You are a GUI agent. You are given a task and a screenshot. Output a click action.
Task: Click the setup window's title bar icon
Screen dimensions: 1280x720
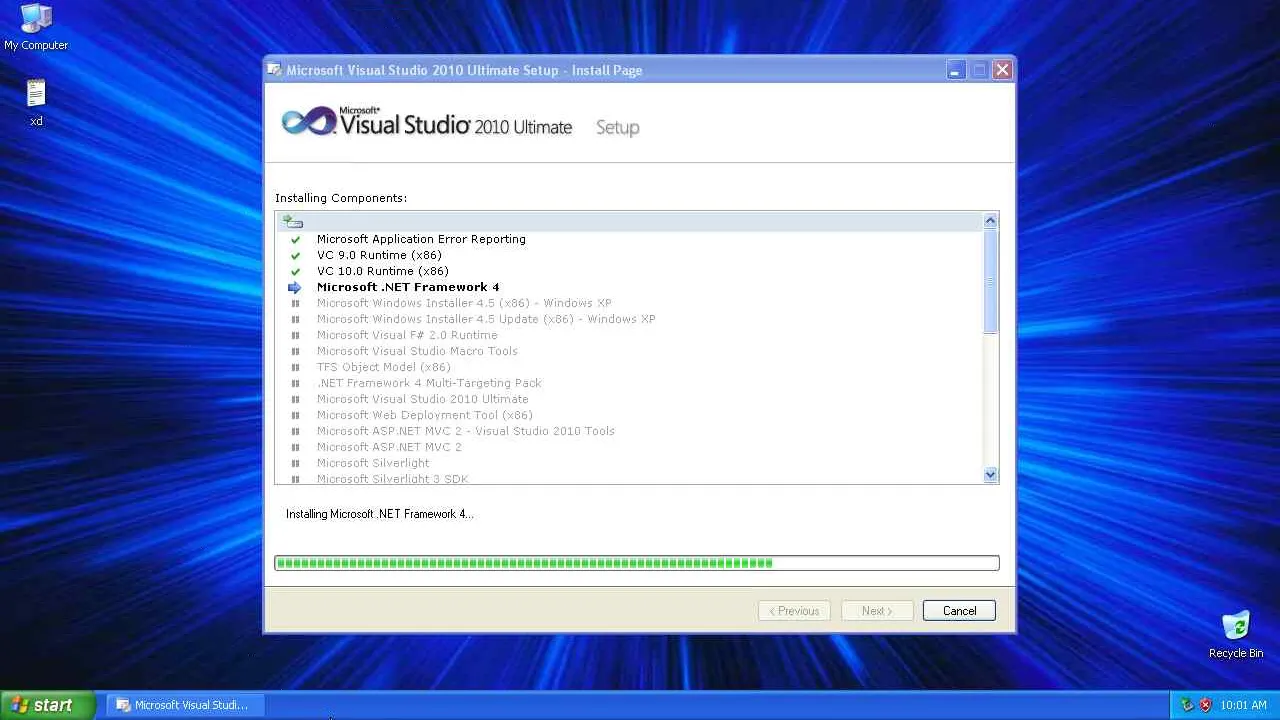point(274,70)
